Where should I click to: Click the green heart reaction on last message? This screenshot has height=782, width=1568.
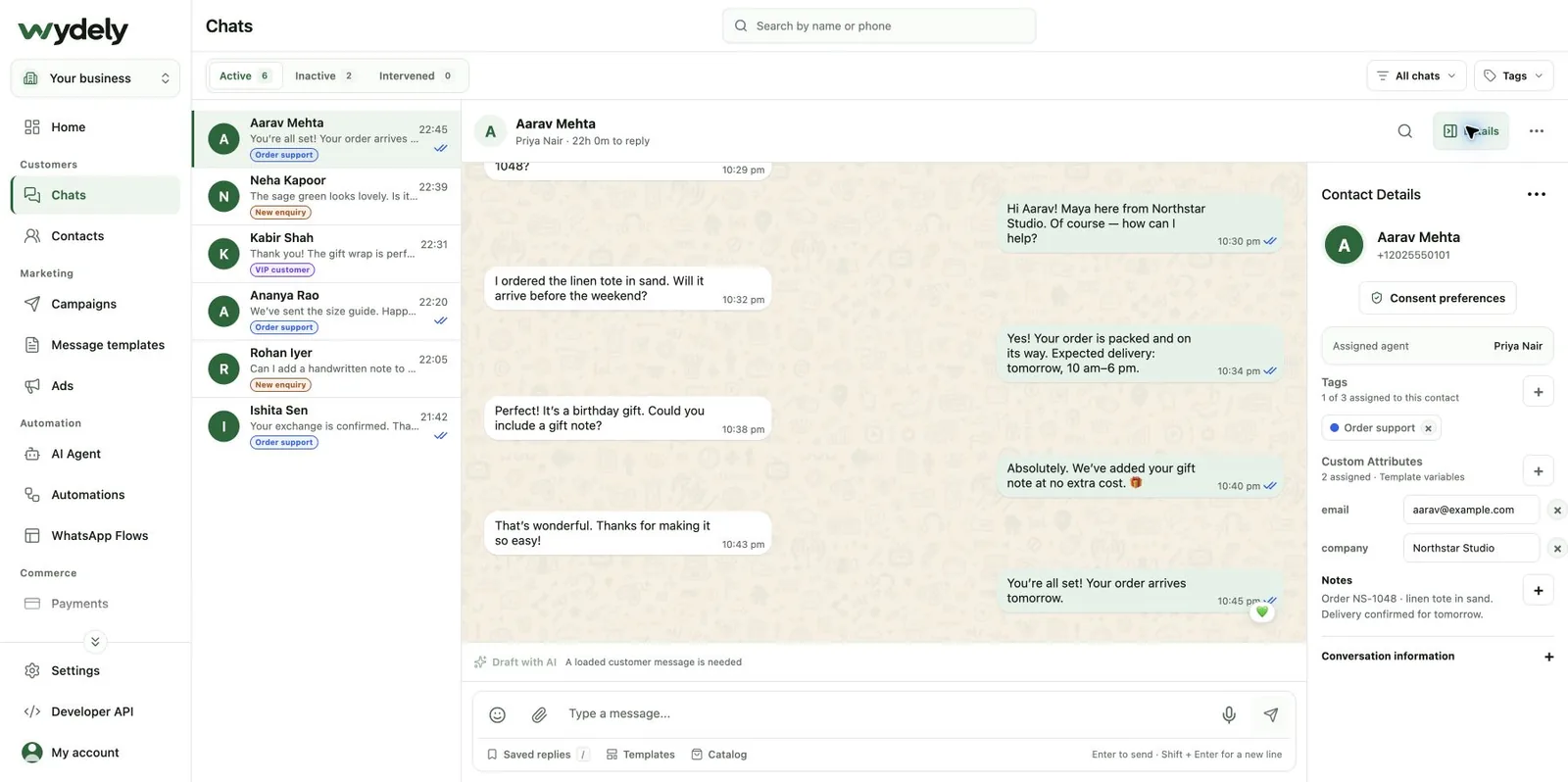pyautogui.click(x=1261, y=611)
